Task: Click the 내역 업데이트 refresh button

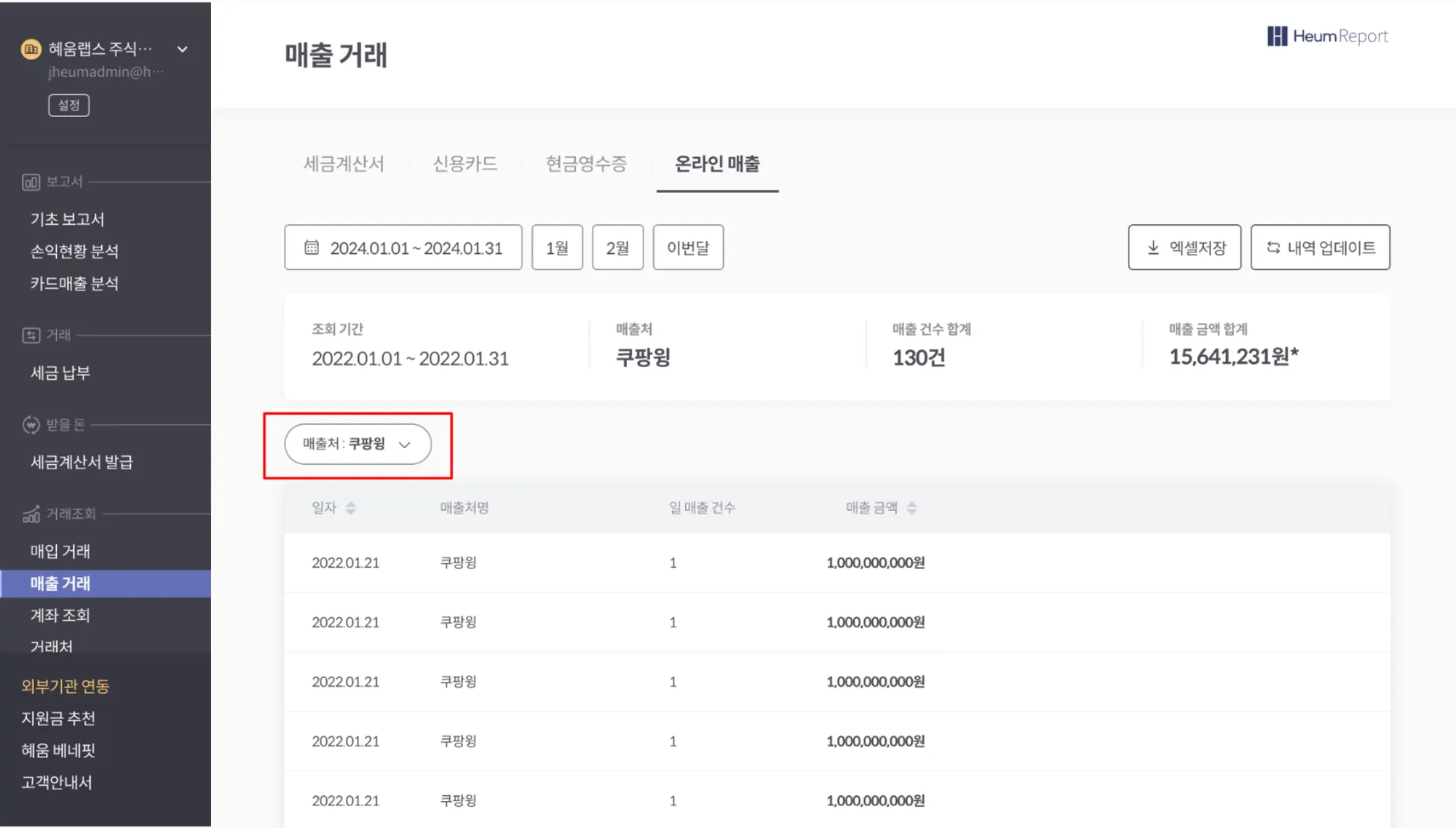Action: click(1320, 247)
